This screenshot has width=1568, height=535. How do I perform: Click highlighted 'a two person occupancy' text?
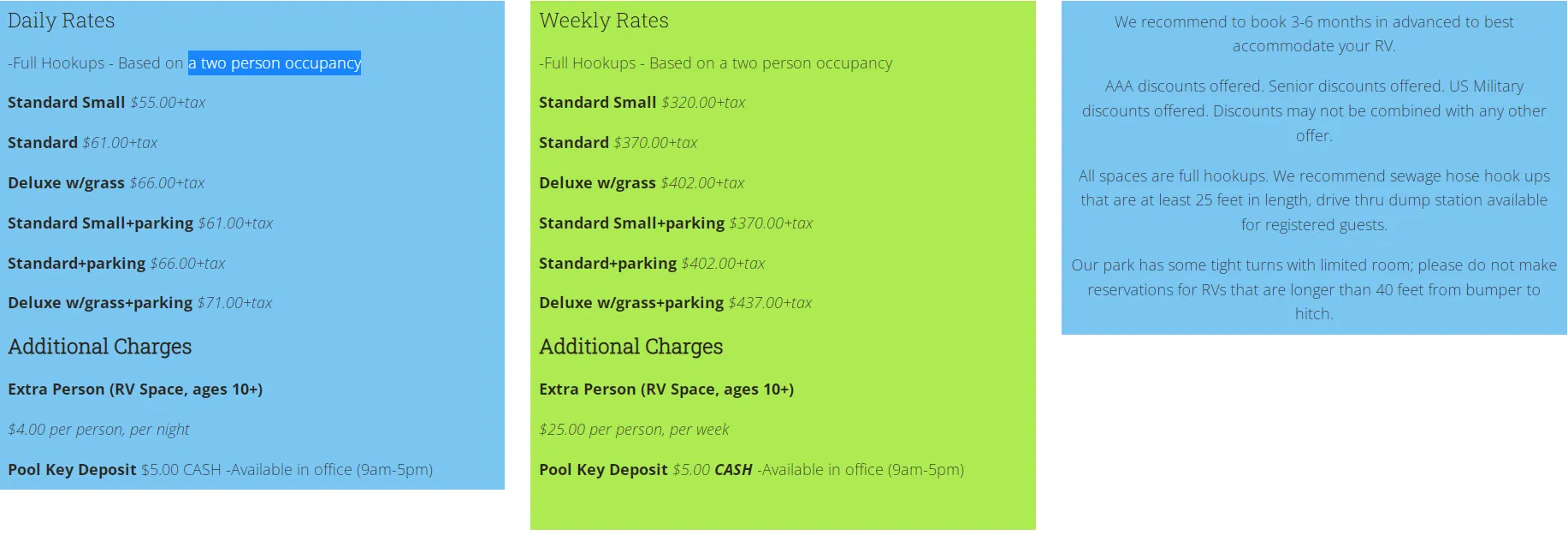tap(275, 63)
